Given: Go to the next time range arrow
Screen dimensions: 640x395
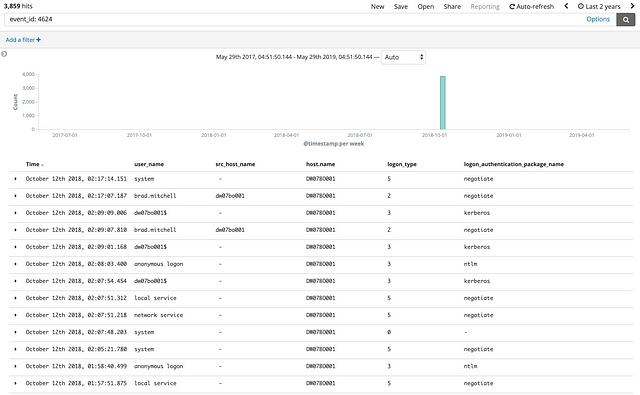Looking at the screenshot, I should coord(633,6).
